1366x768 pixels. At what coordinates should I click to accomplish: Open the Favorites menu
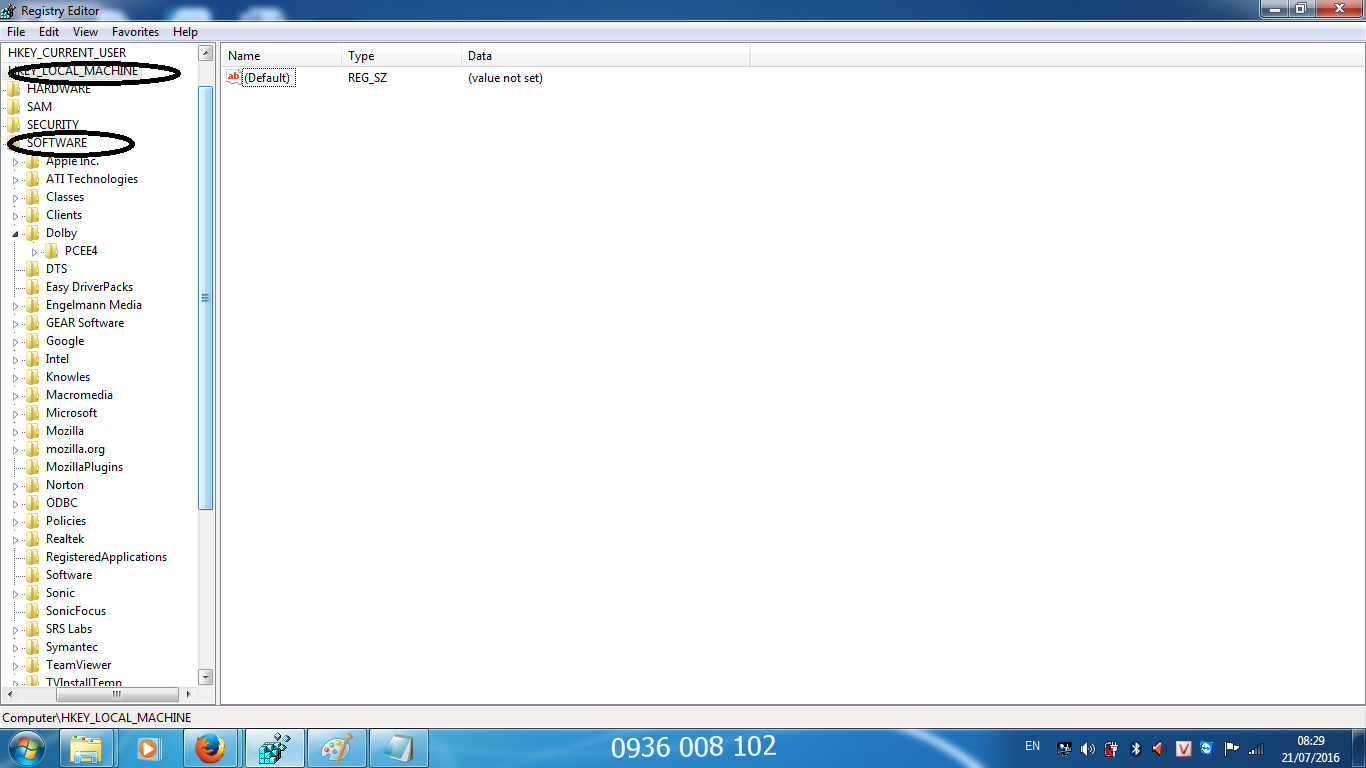coord(135,32)
